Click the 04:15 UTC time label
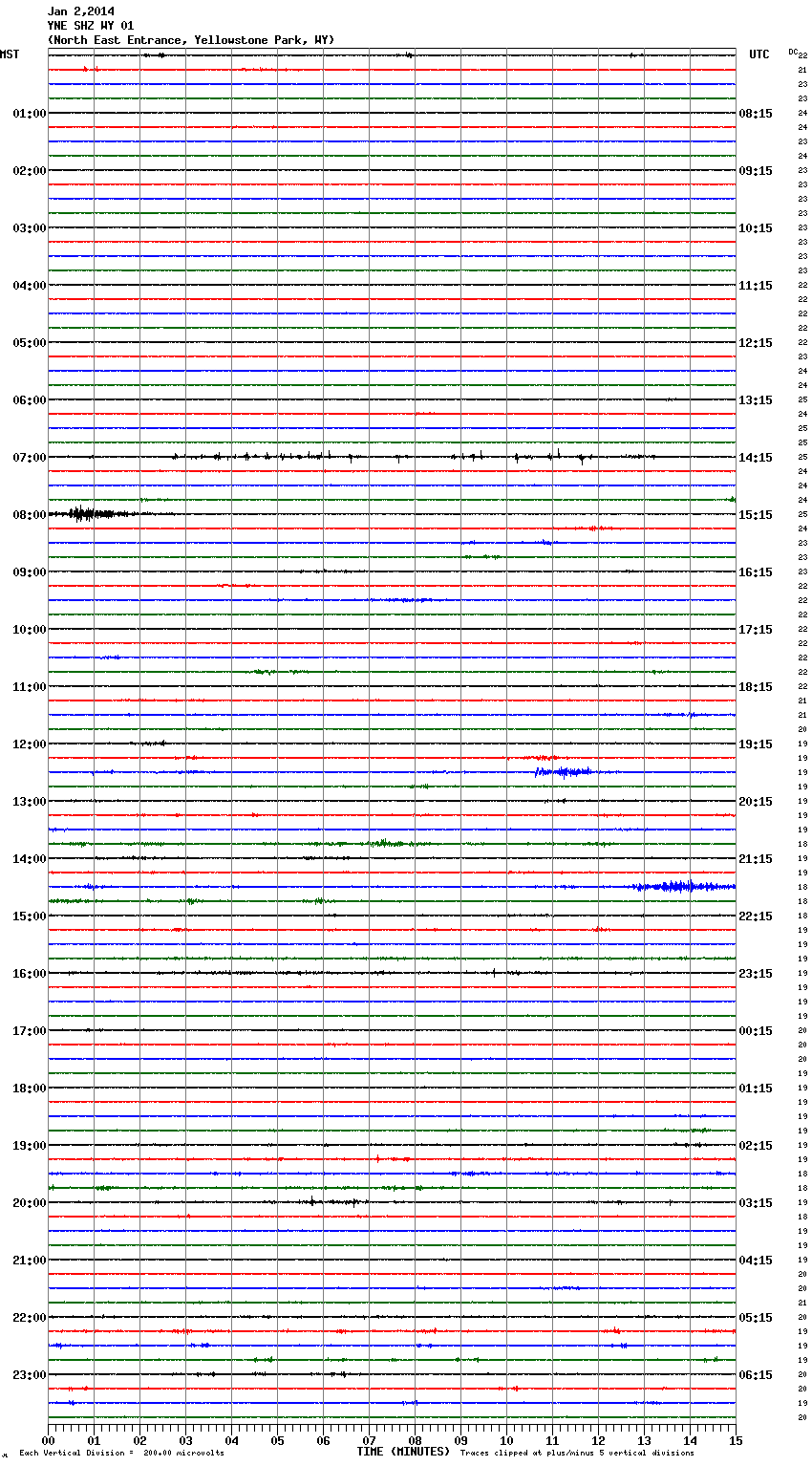This screenshot has width=812, height=1466. [x=756, y=1261]
